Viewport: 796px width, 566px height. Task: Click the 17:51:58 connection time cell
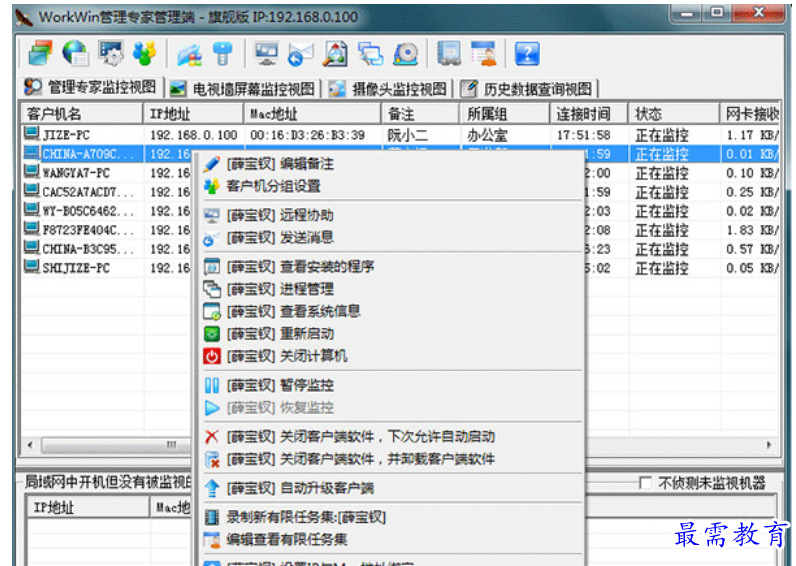point(583,135)
